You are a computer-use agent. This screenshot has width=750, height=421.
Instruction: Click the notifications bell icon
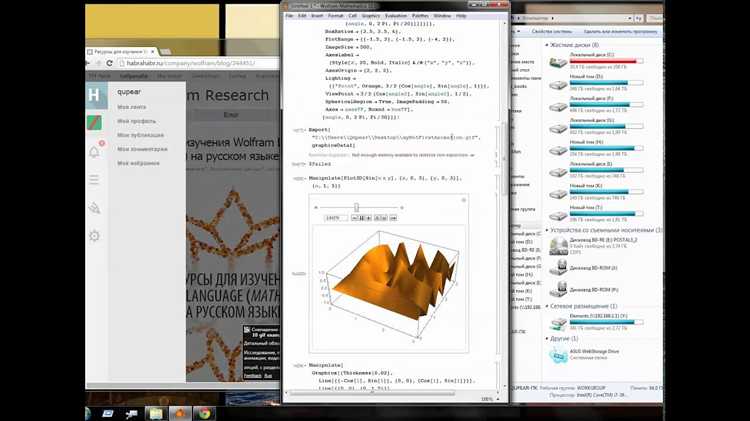[x=95, y=151]
